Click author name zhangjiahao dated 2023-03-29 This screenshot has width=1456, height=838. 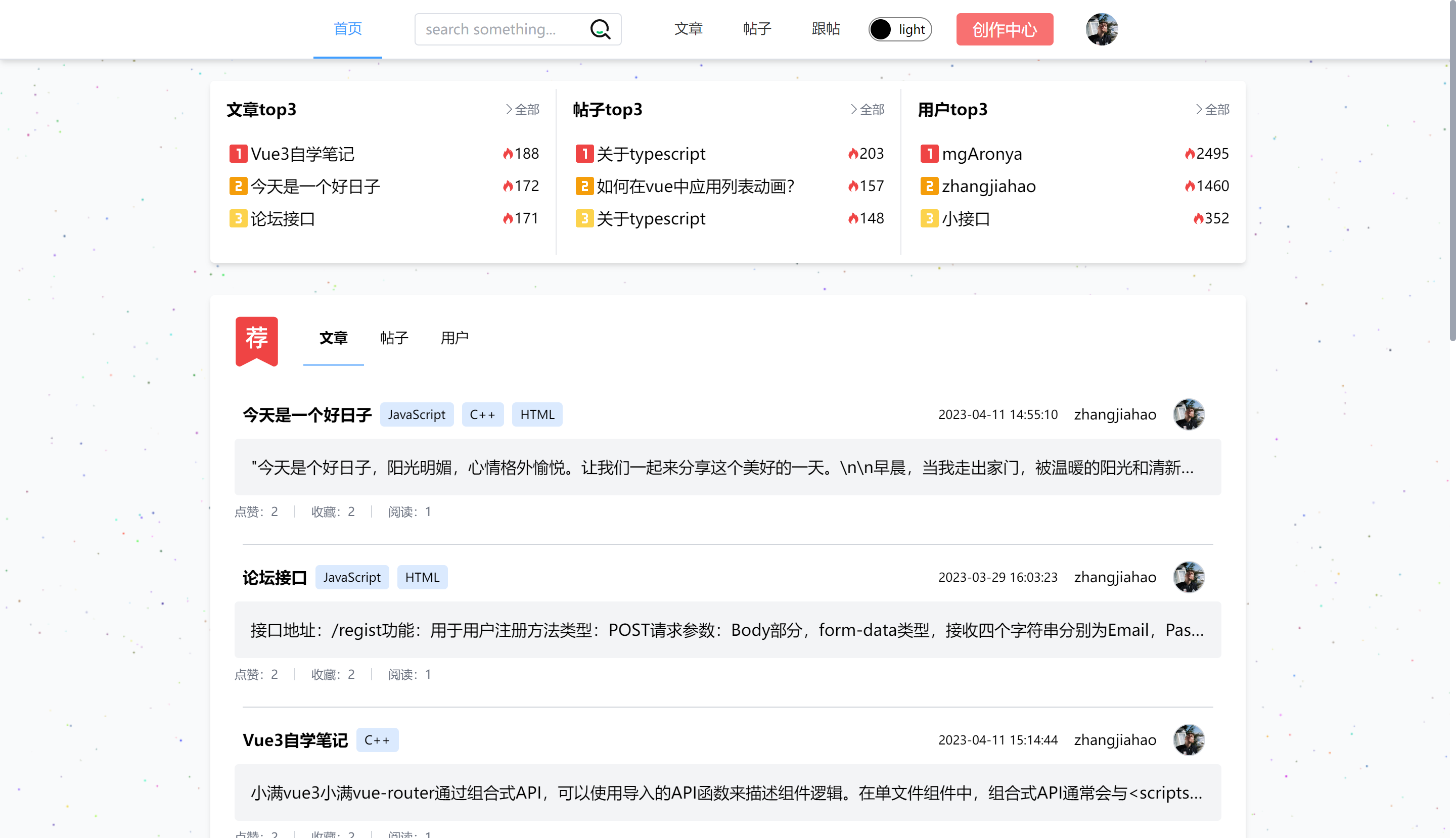[1115, 577]
